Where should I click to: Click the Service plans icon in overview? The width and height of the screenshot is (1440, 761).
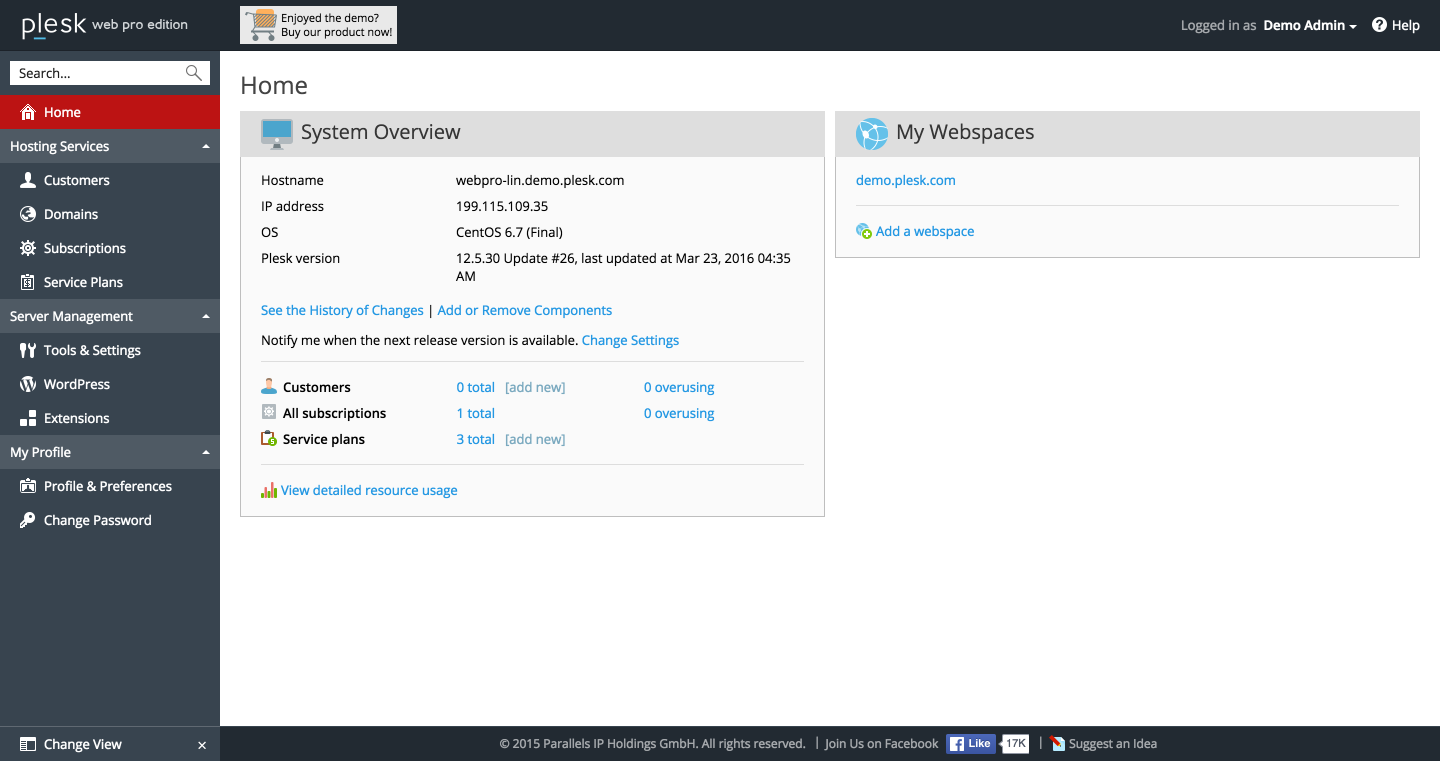click(x=269, y=438)
